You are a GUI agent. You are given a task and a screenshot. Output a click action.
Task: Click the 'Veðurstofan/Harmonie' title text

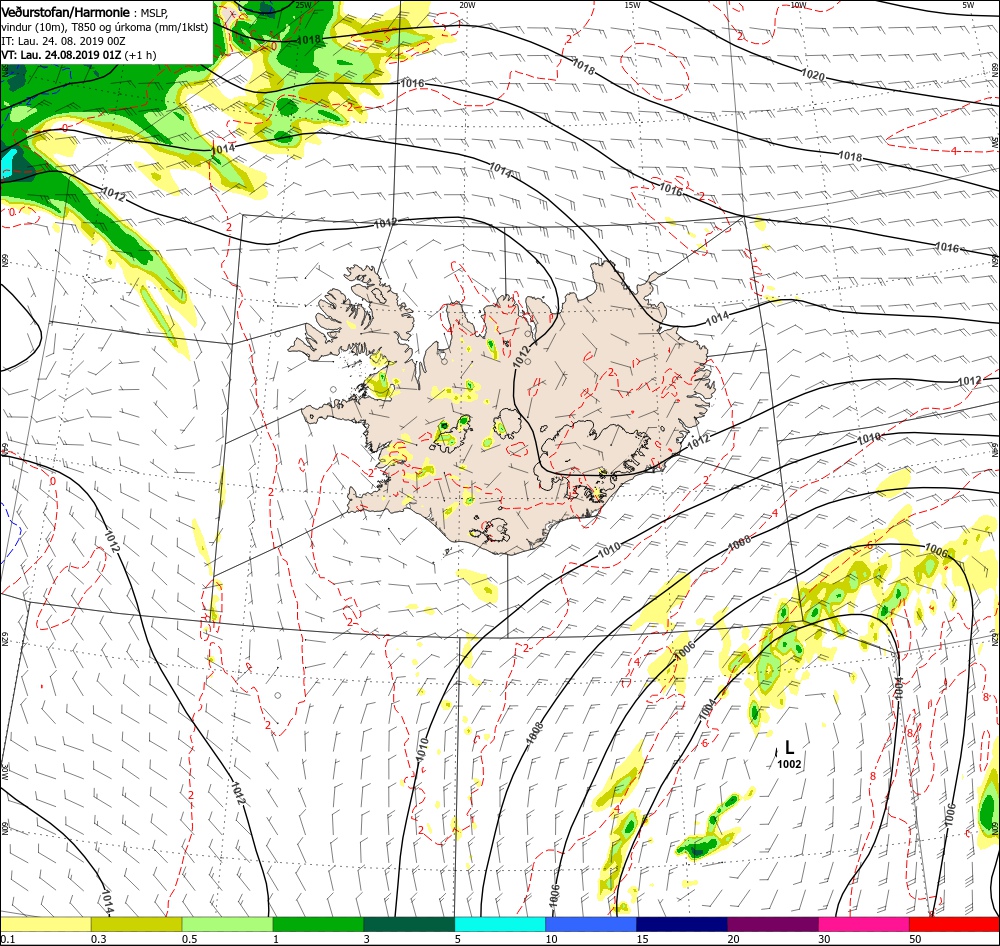pos(66,12)
